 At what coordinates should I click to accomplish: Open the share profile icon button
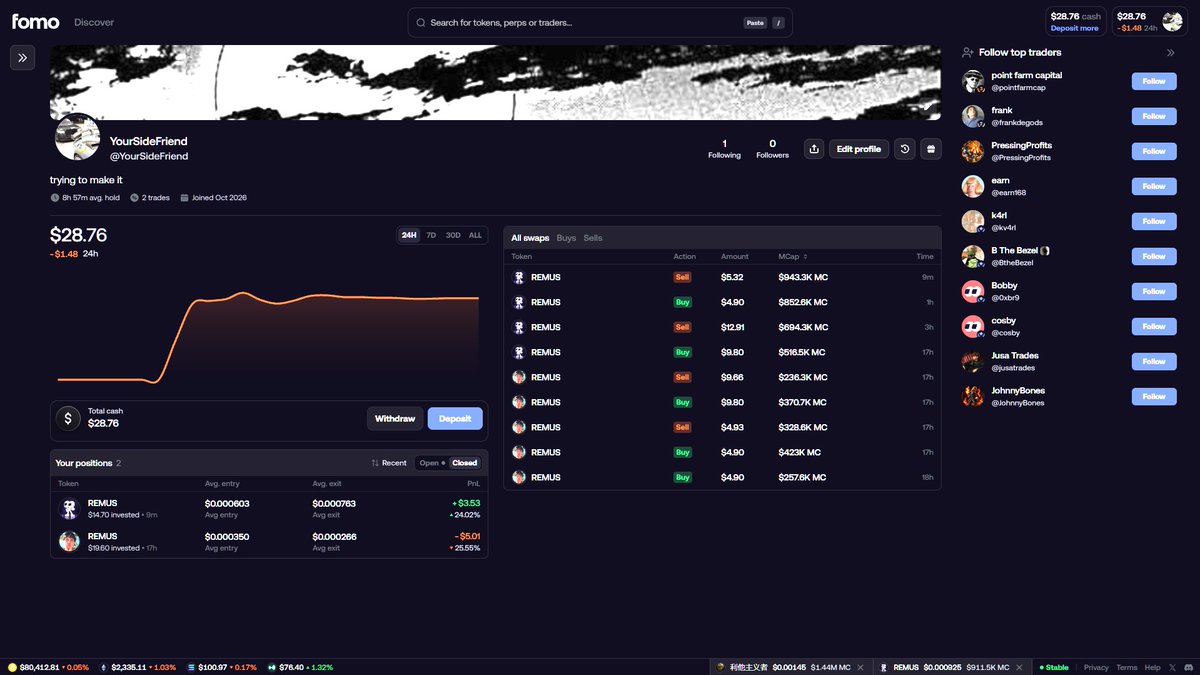(x=815, y=149)
